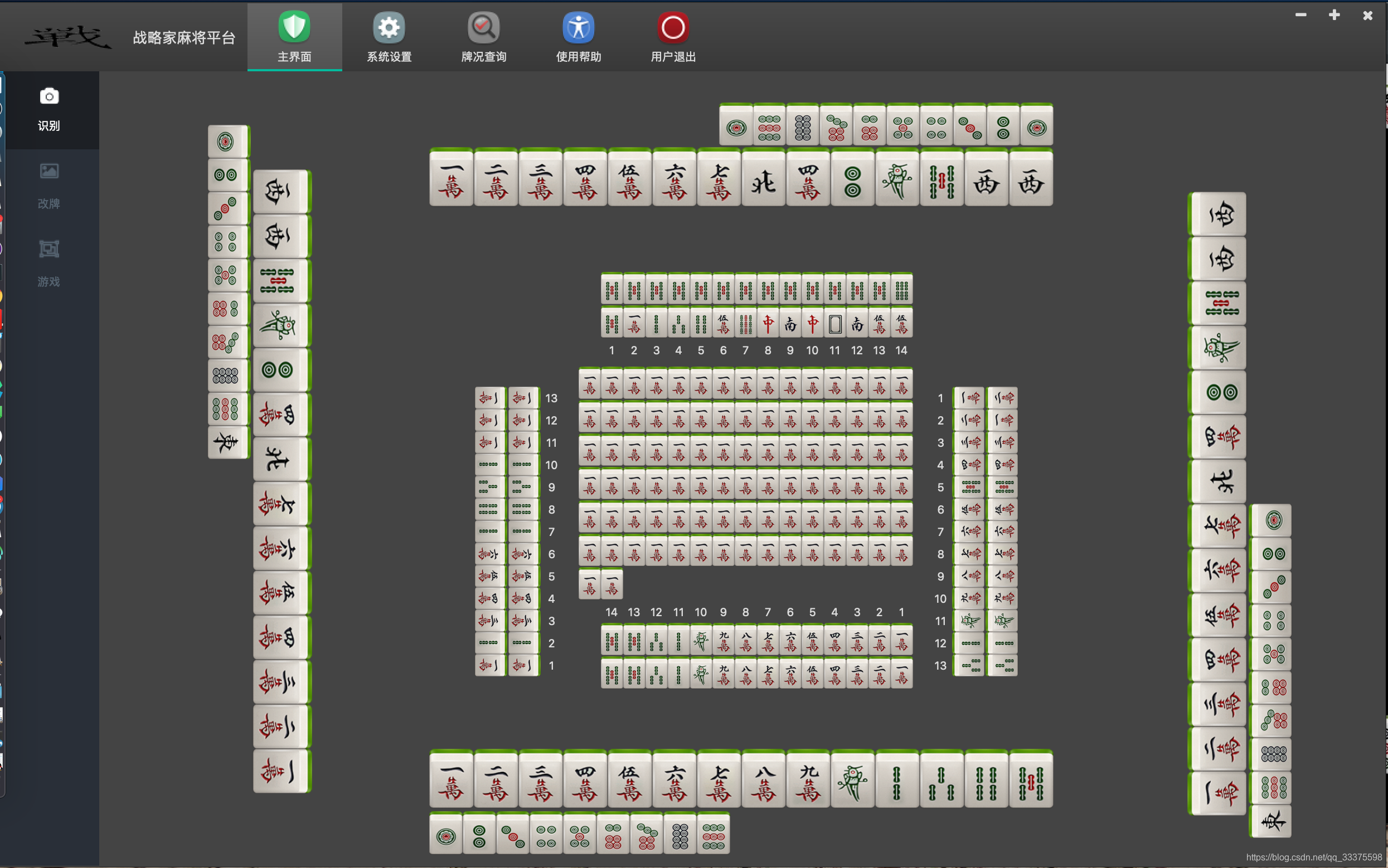Click the 战略家麻将平台 logo
The width and height of the screenshot is (1388, 868).
(x=68, y=38)
